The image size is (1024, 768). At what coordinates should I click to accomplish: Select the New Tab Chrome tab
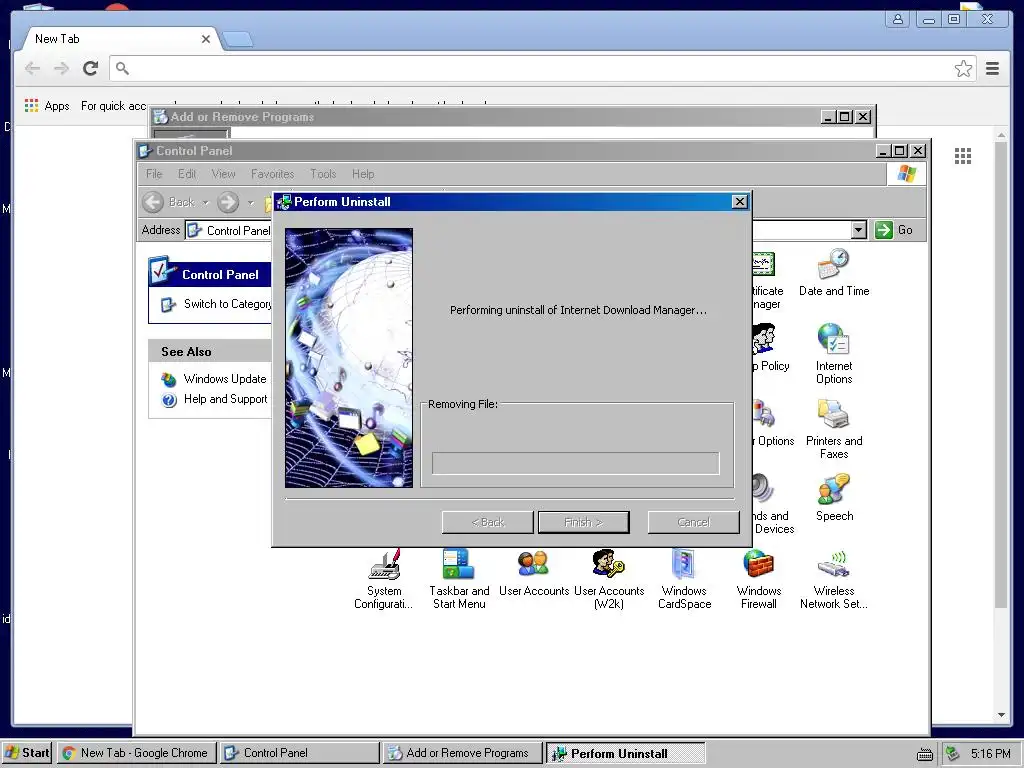pyautogui.click(x=121, y=39)
